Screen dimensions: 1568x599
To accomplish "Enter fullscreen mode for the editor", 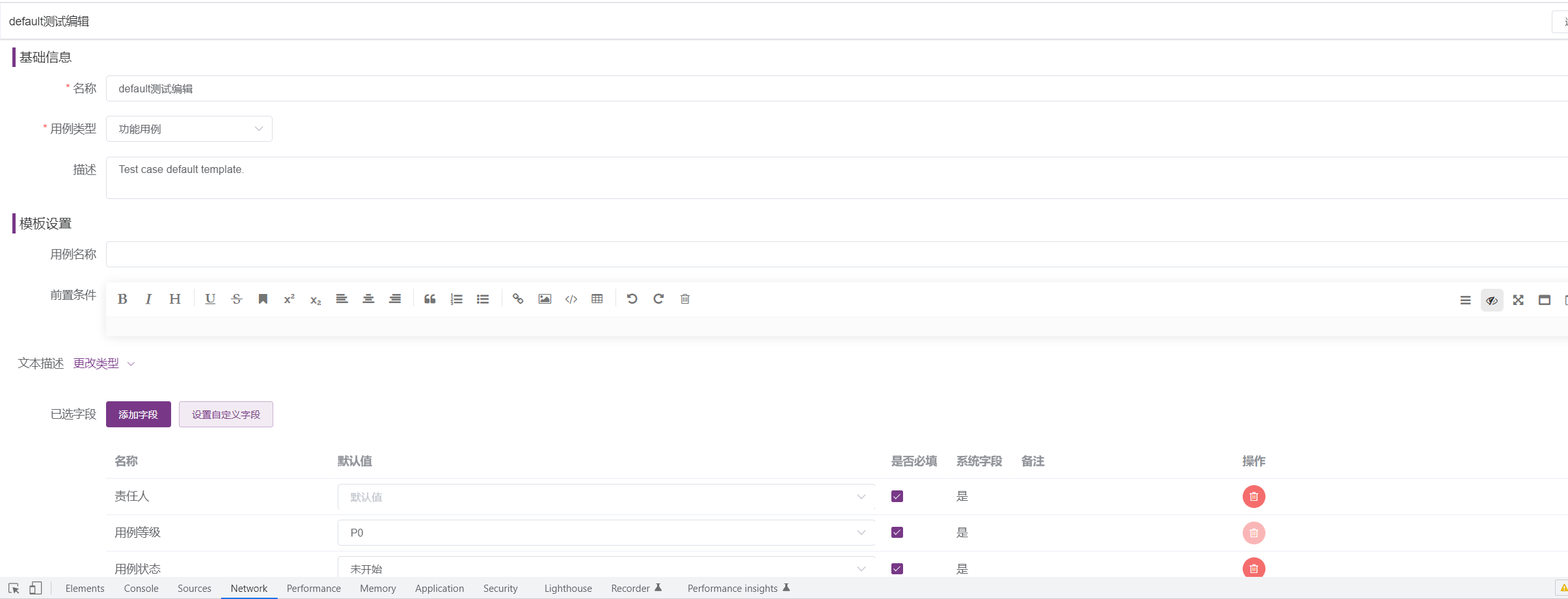I will (x=1517, y=300).
